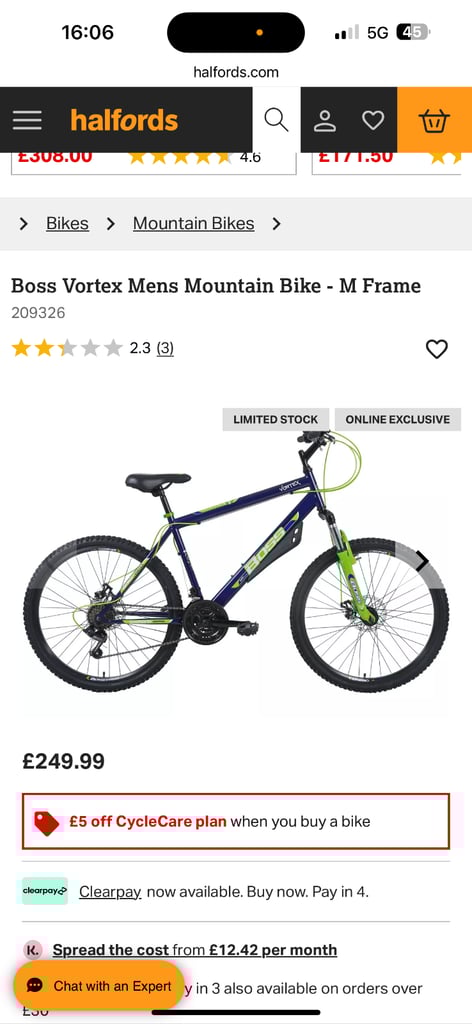This screenshot has height=1024, width=472.
Task: Go to Mountain Bikes breadcrumb
Action: [x=193, y=223]
